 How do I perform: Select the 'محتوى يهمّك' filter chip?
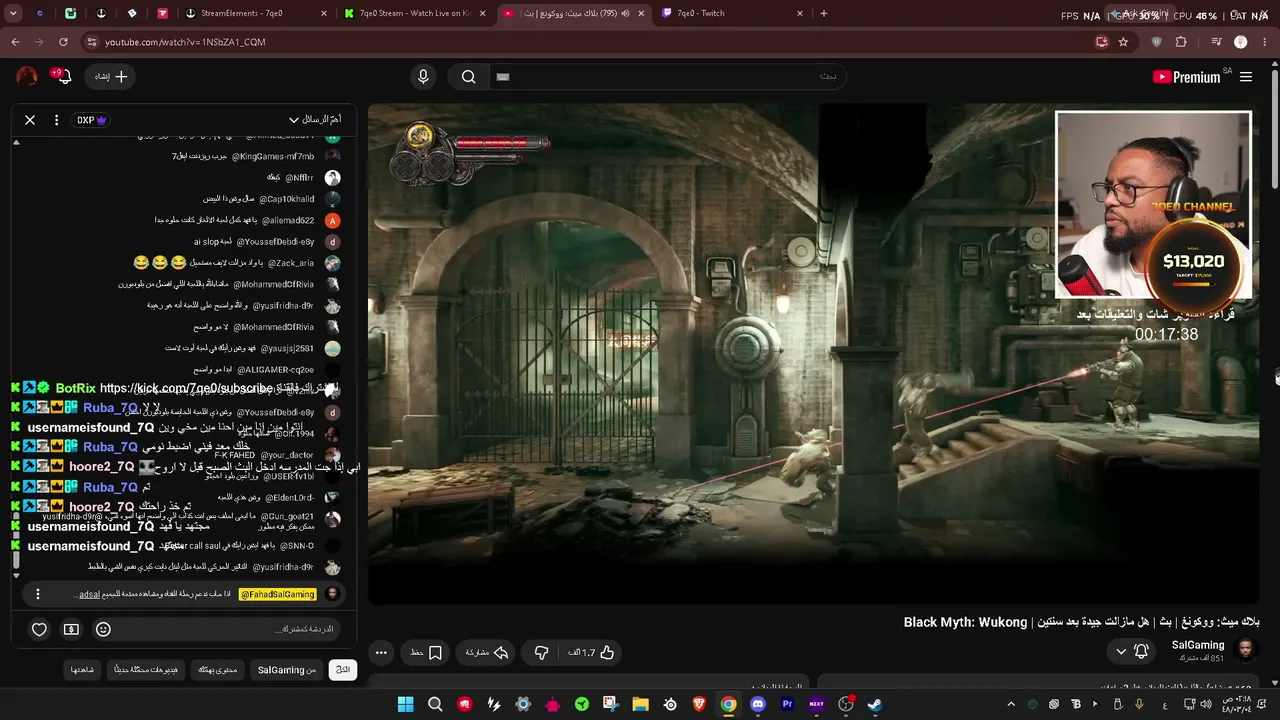coord(217,670)
